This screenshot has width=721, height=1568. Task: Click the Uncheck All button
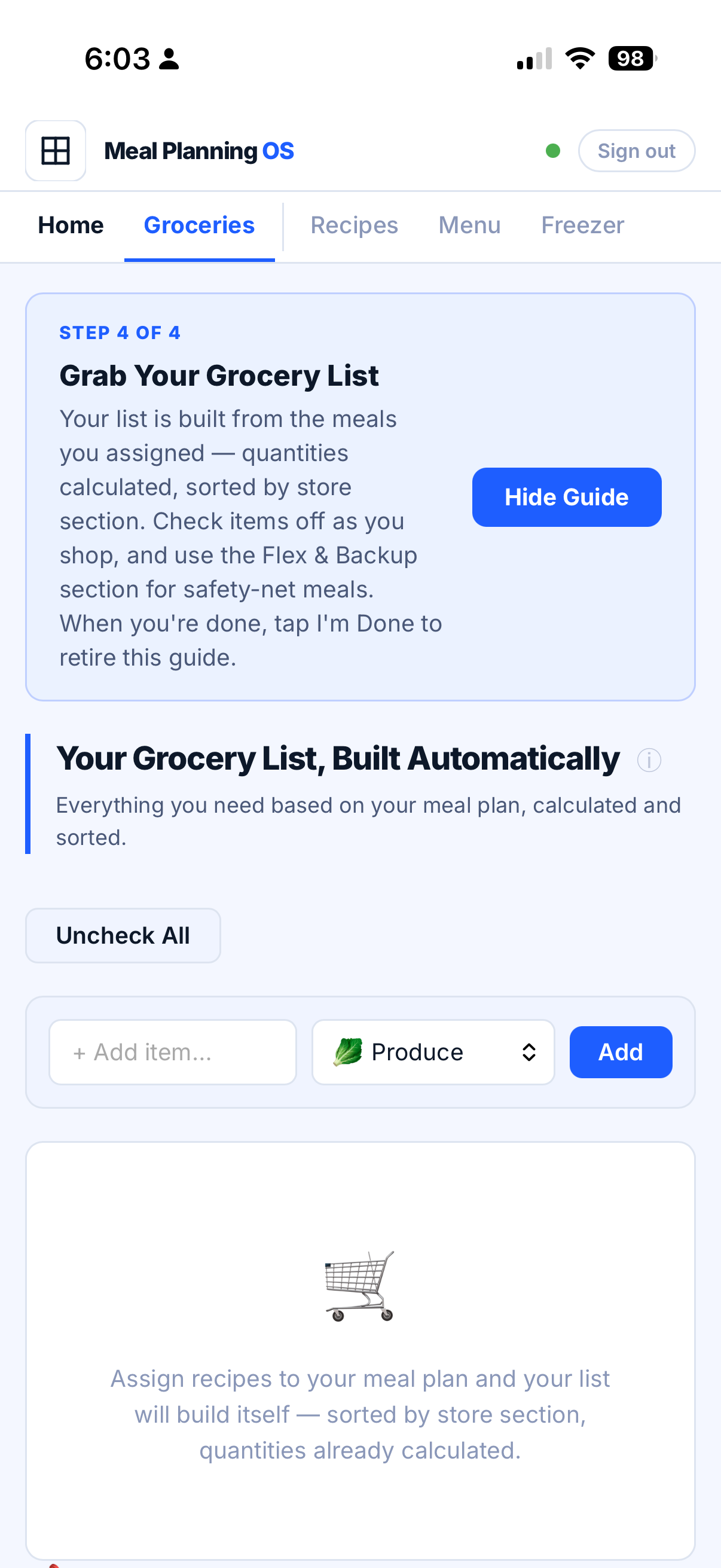click(x=123, y=935)
